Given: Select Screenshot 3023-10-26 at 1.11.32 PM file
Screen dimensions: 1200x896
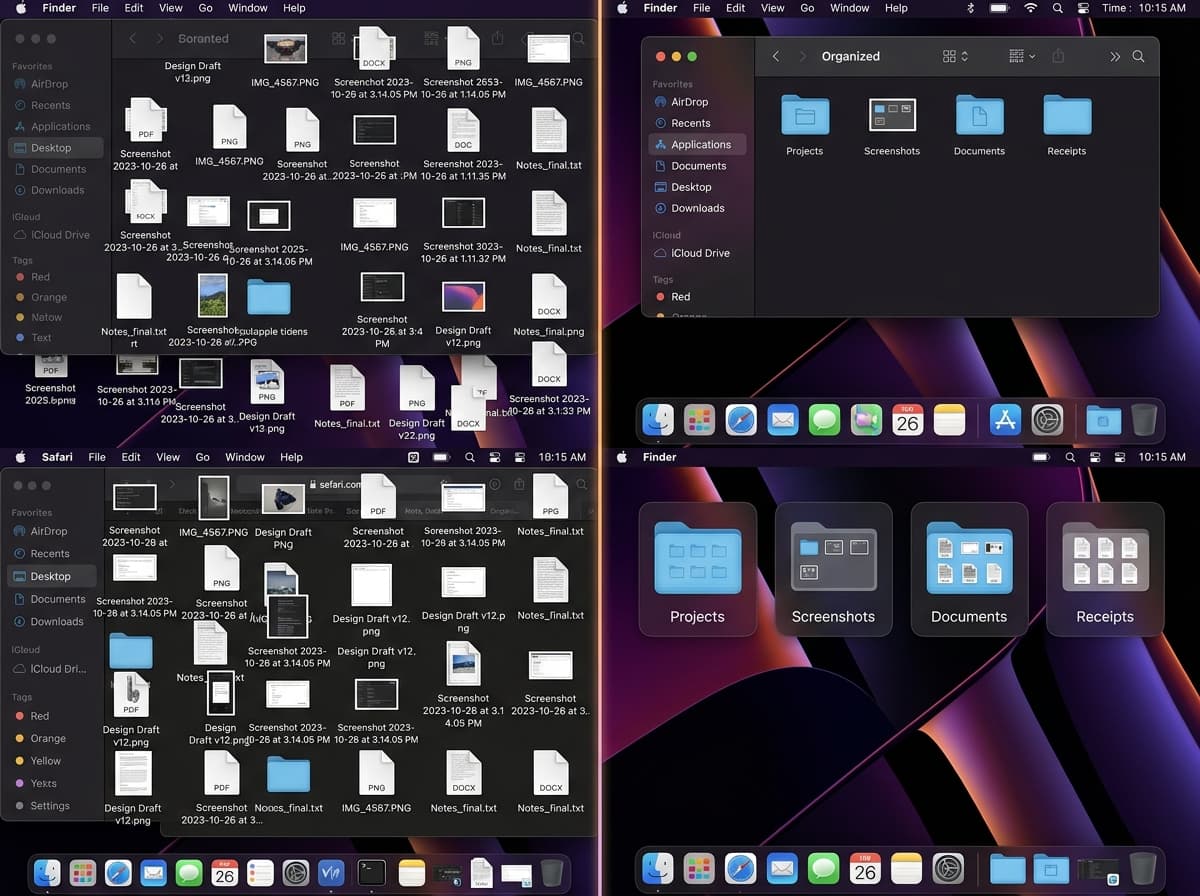Looking at the screenshot, I should pyautogui.click(x=463, y=230).
